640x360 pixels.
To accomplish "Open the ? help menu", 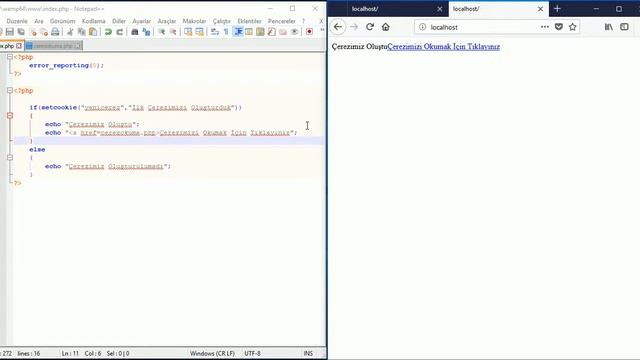I will [x=303, y=21].
